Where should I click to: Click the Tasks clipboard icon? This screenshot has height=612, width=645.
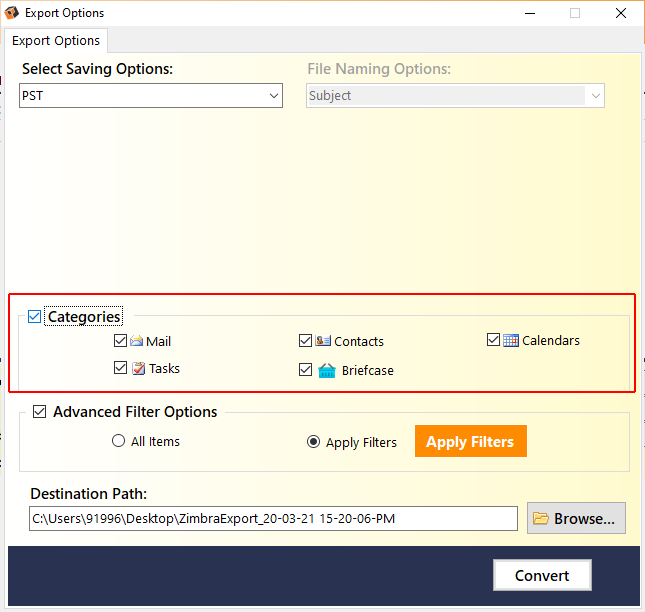139,368
